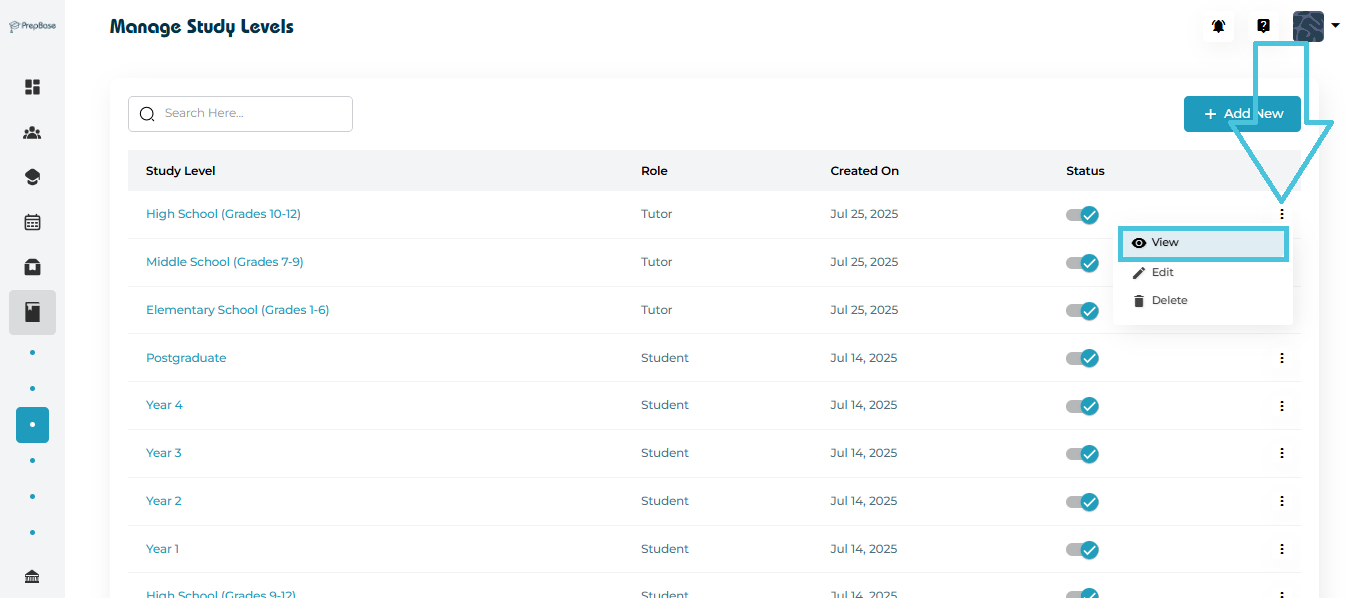The width and height of the screenshot is (1362, 598).
Task: Open the graduation cap sidebar icon
Action: (x=32, y=178)
